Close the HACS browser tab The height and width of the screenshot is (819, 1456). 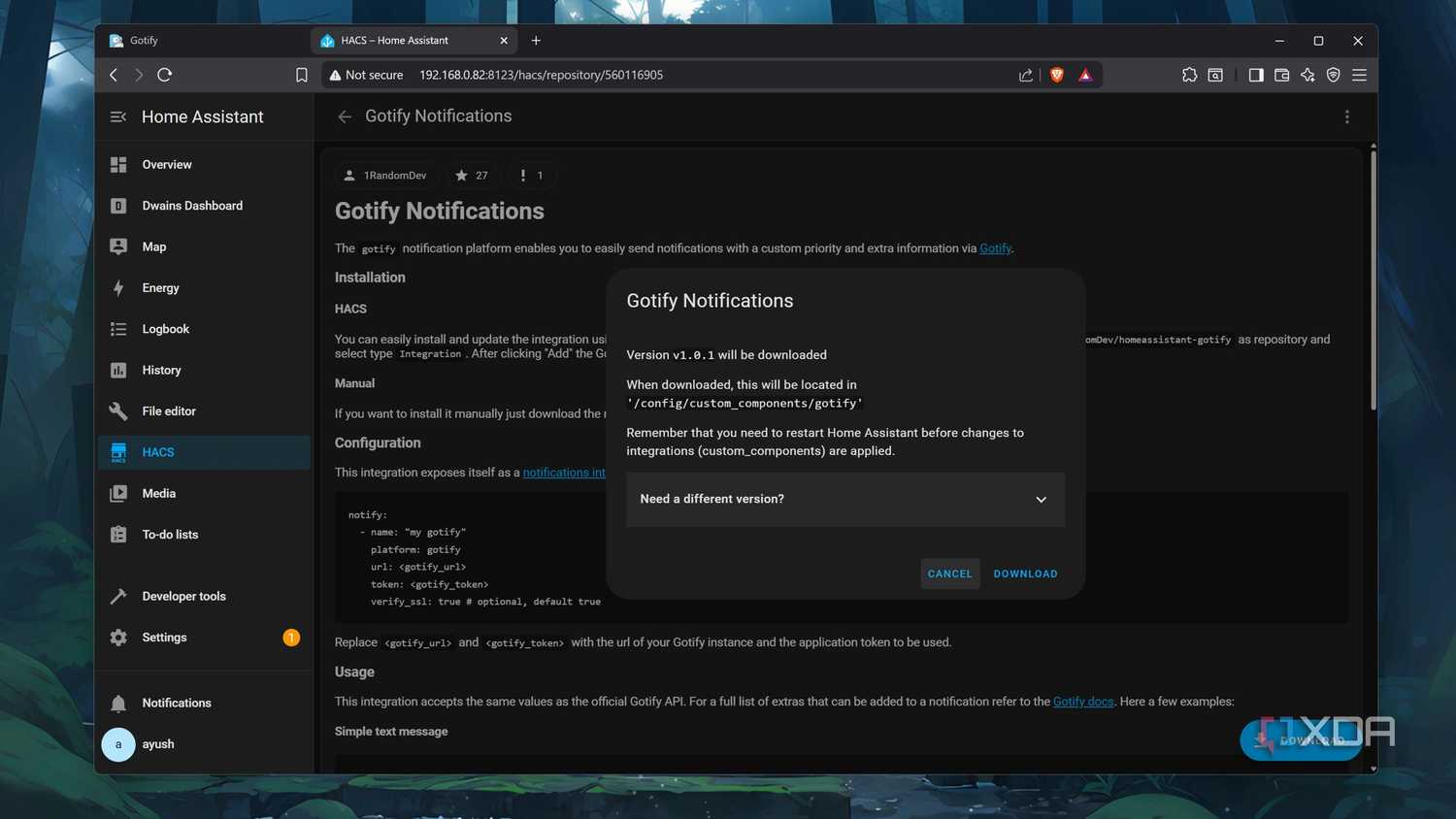[504, 41]
